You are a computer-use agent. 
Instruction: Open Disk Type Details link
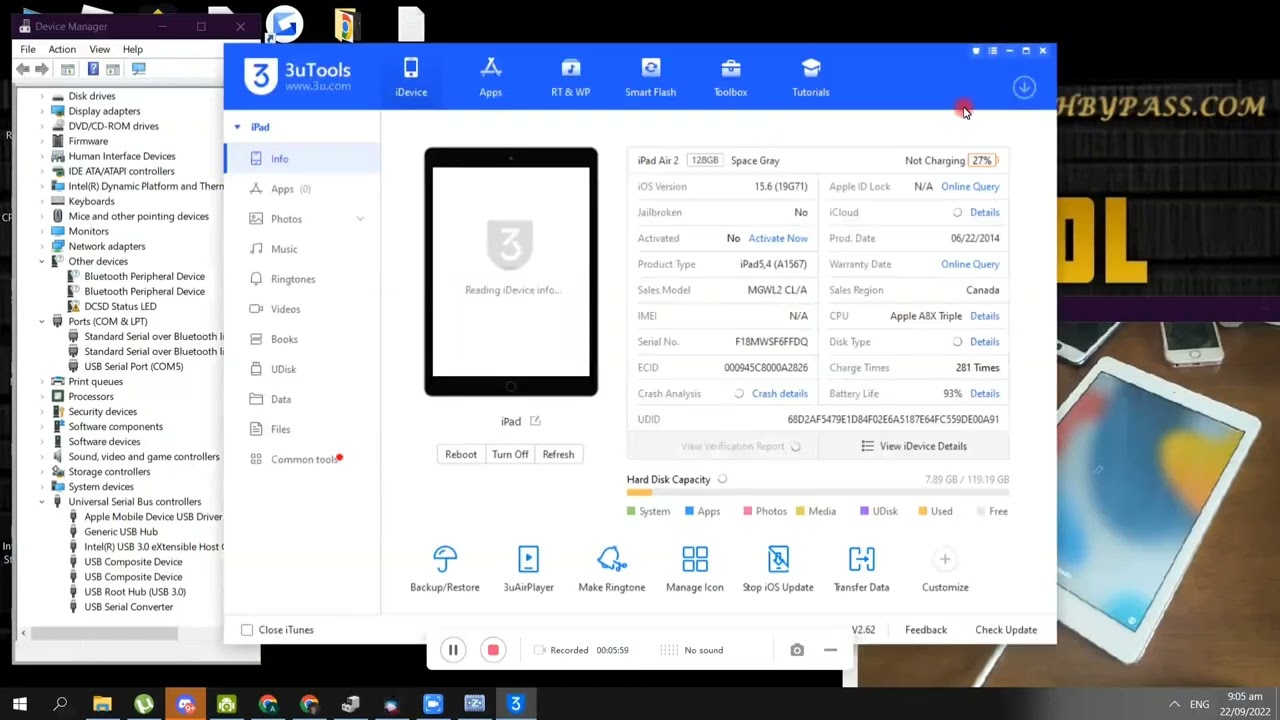click(984, 342)
